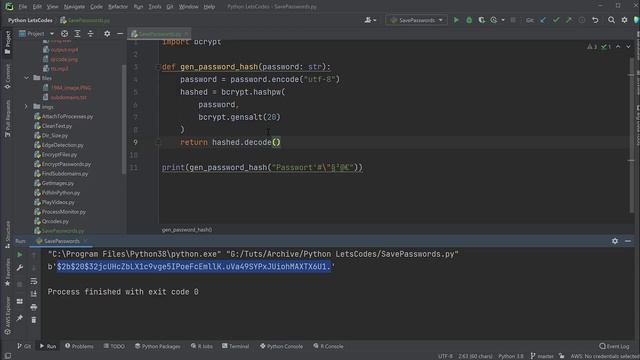Open SavePasswords run configuration dropdown
The image size is (640, 360).
417,20
